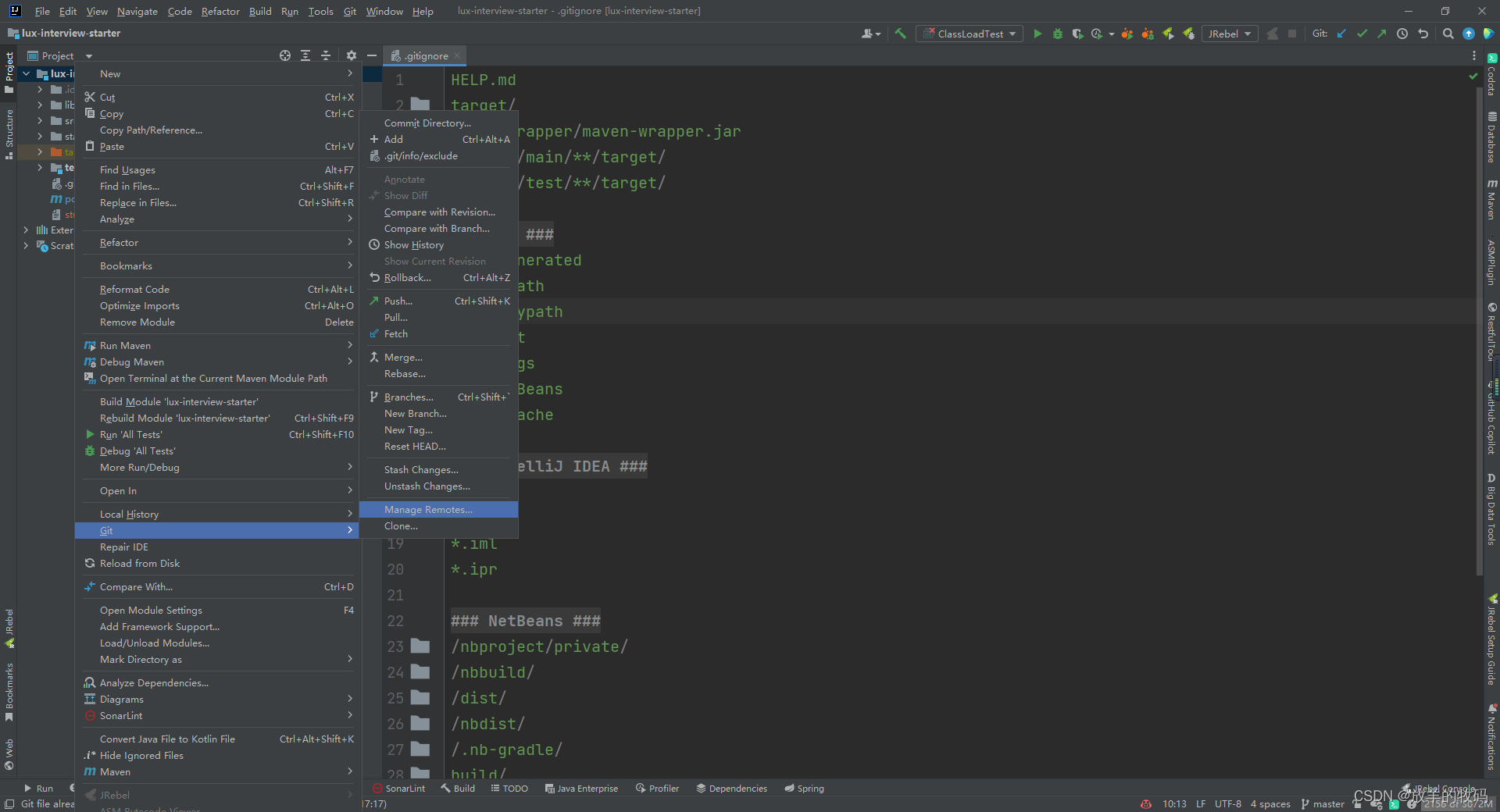Click the memory indicator showing 2158 of 3072M
The image size is (1500, 812).
(x=1459, y=804)
